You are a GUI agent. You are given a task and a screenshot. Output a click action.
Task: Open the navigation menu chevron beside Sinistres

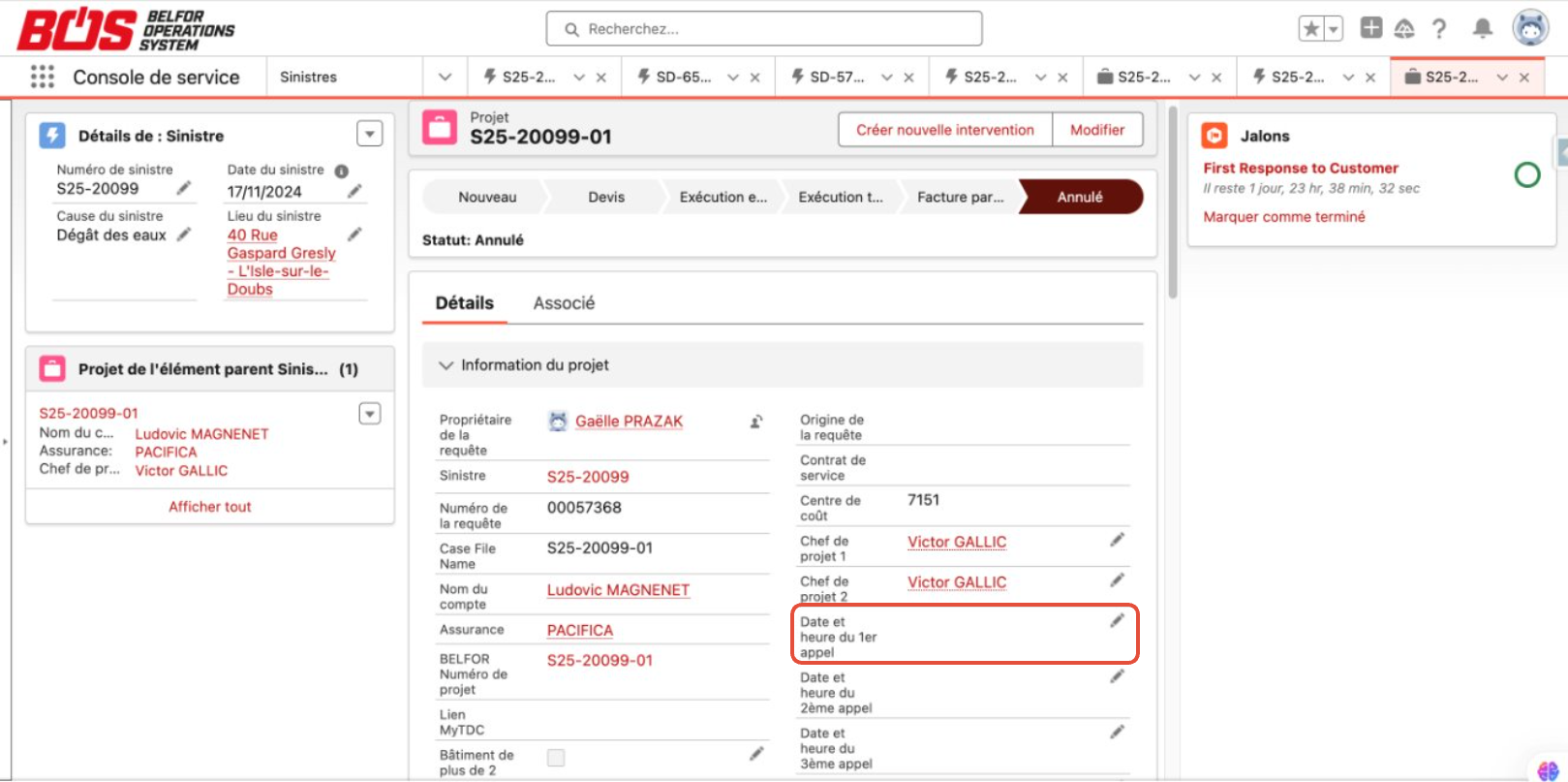point(445,77)
